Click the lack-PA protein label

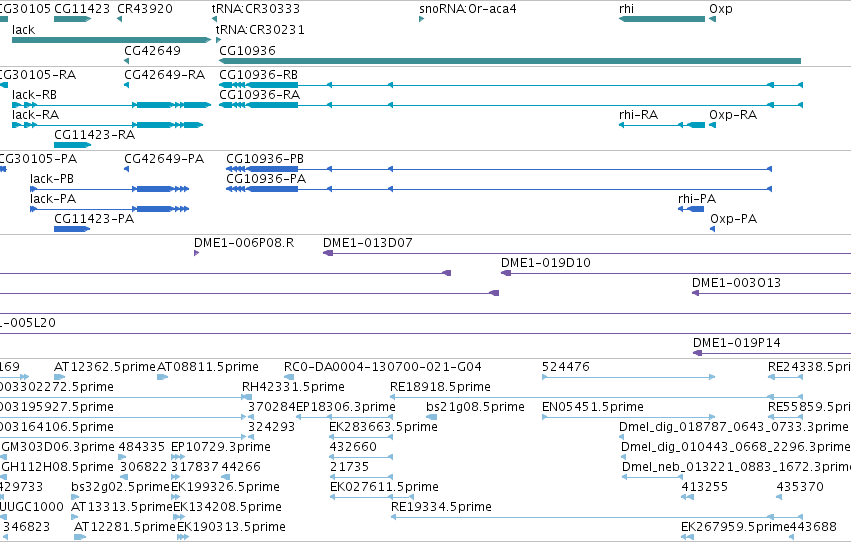click(x=53, y=199)
